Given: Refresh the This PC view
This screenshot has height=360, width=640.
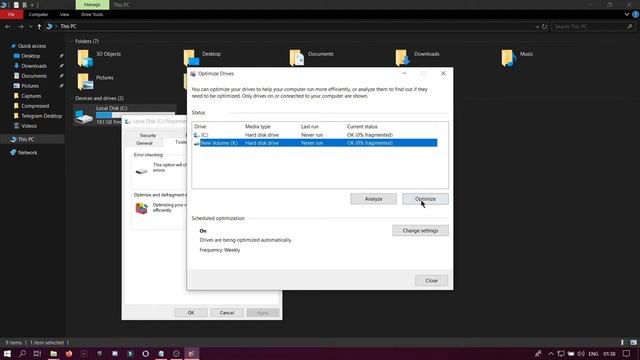Looking at the screenshot, I should tap(544, 27).
